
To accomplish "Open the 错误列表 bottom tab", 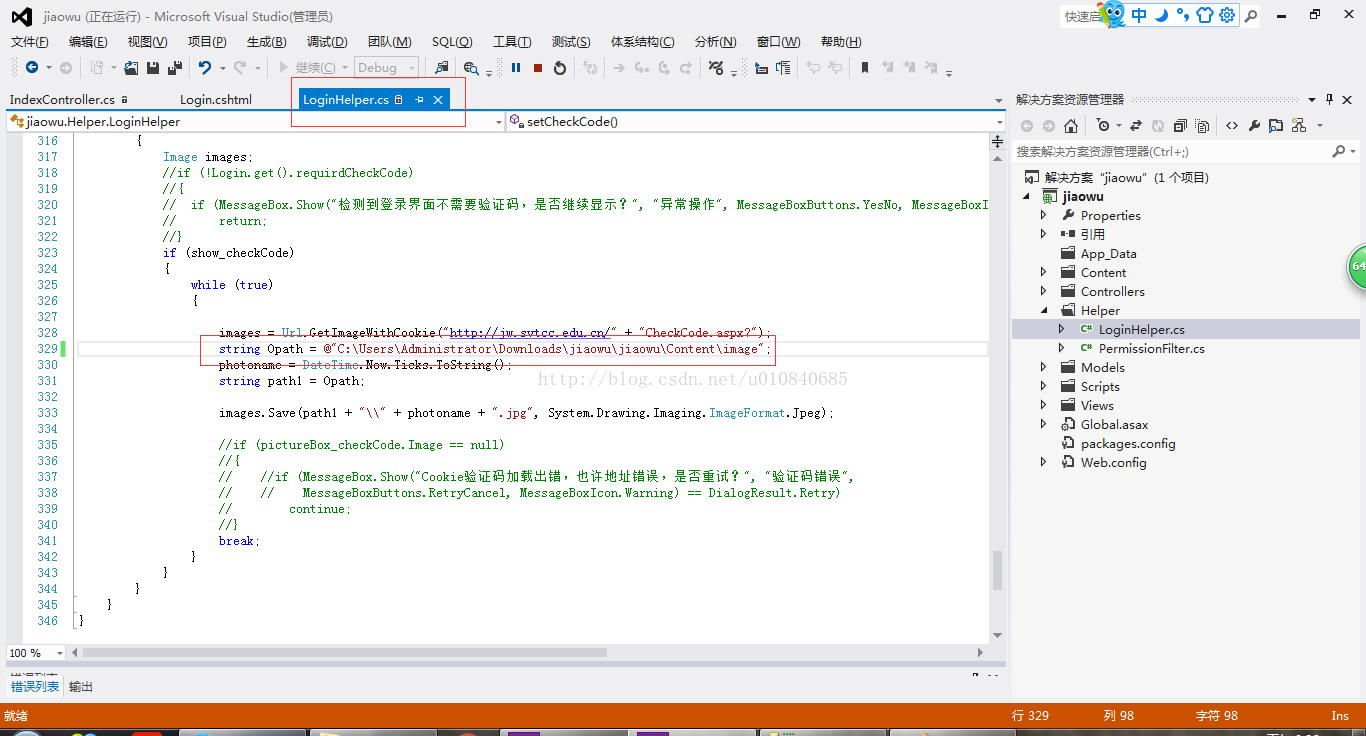I will pos(35,686).
